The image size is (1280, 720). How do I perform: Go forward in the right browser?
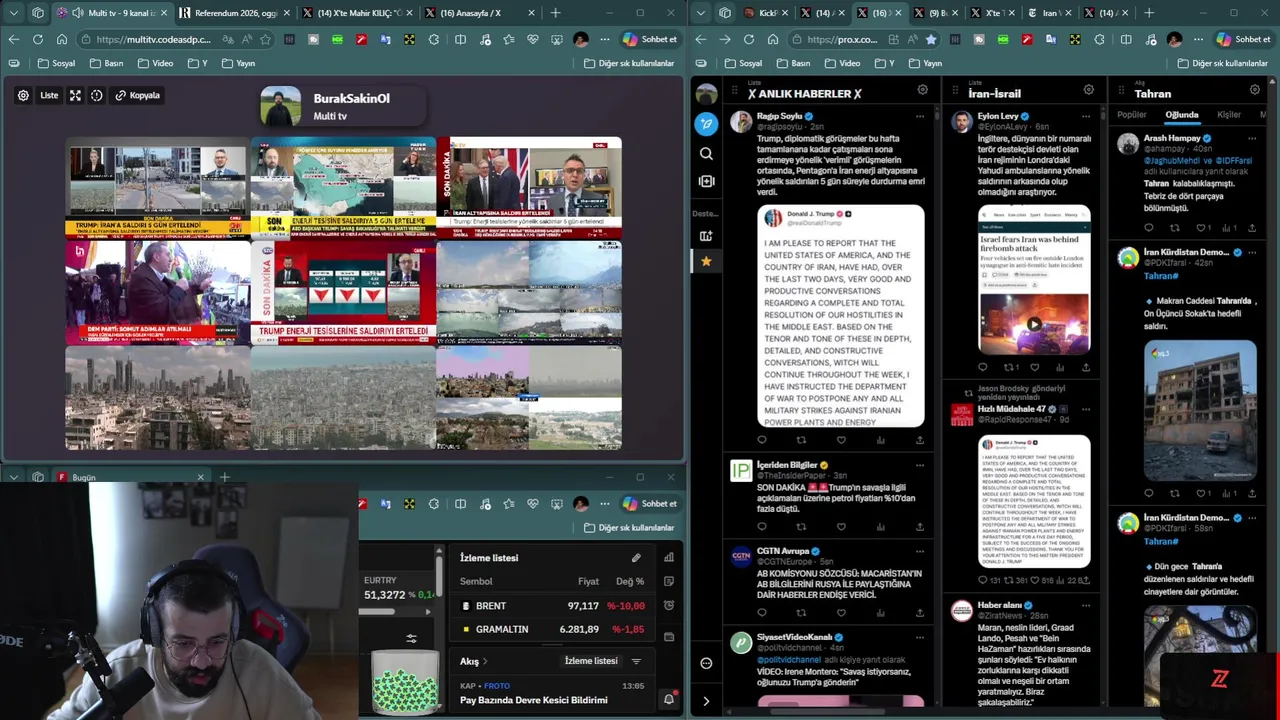pyautogui.click(x=724, y=39)
